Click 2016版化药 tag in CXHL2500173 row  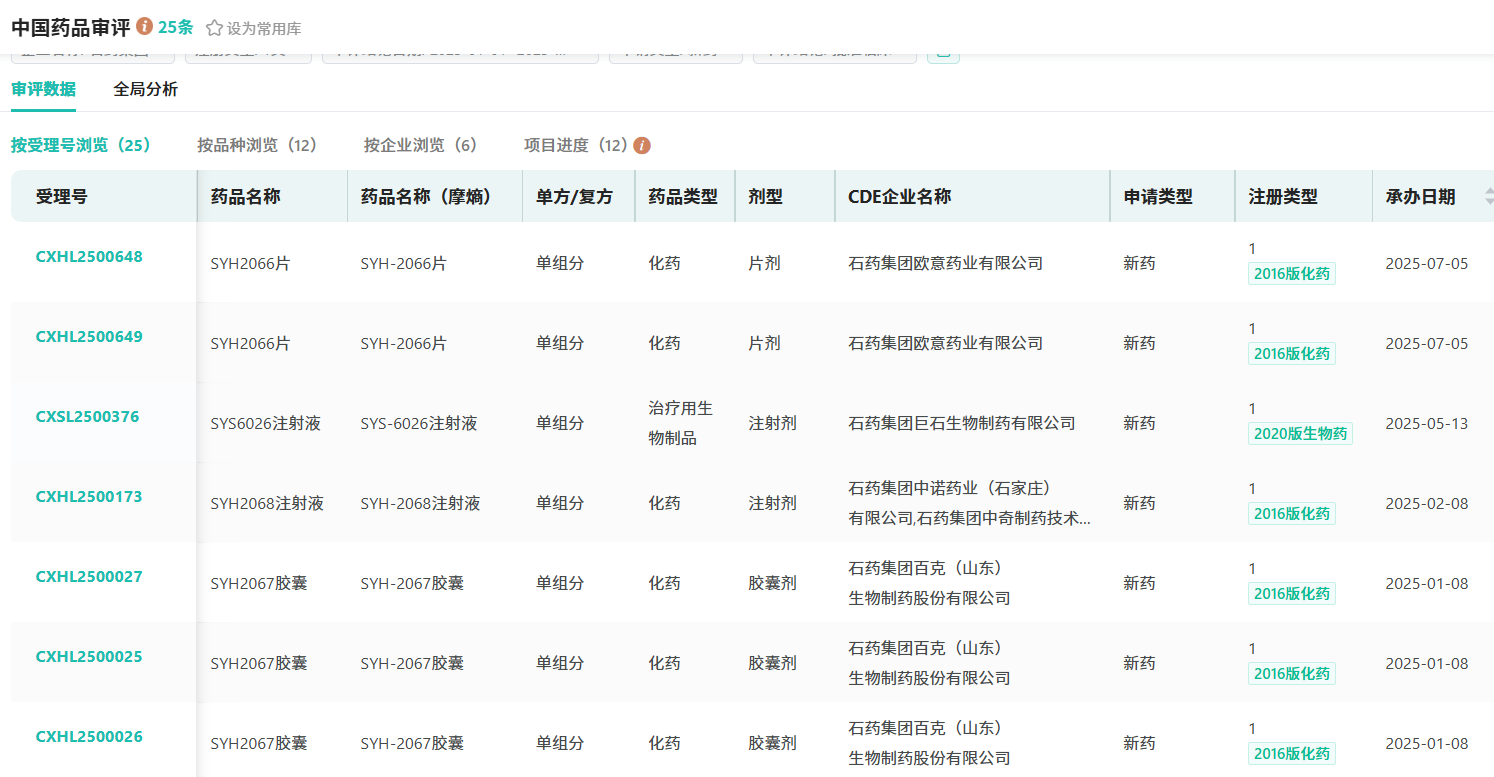click(x=1291, y=514)
